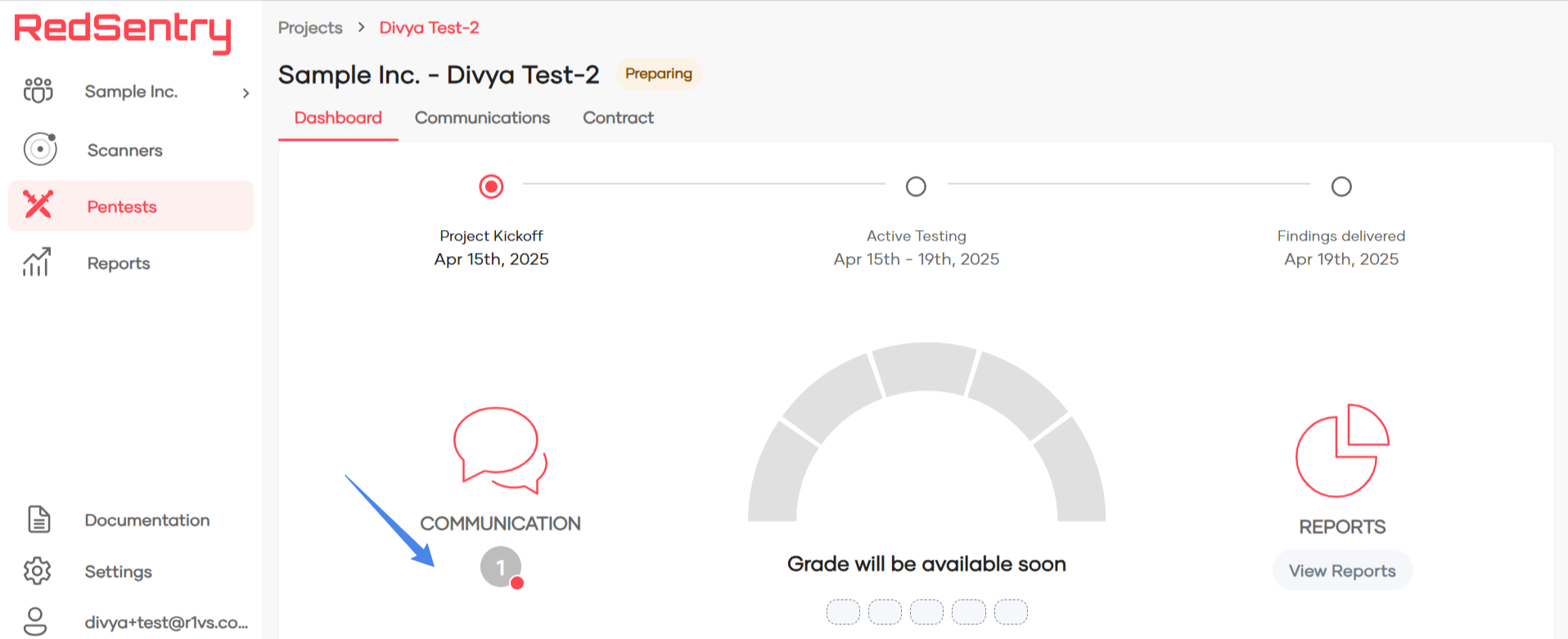
Task: Click the Reports pie chart icon
Action: (x=1341, y=451)
